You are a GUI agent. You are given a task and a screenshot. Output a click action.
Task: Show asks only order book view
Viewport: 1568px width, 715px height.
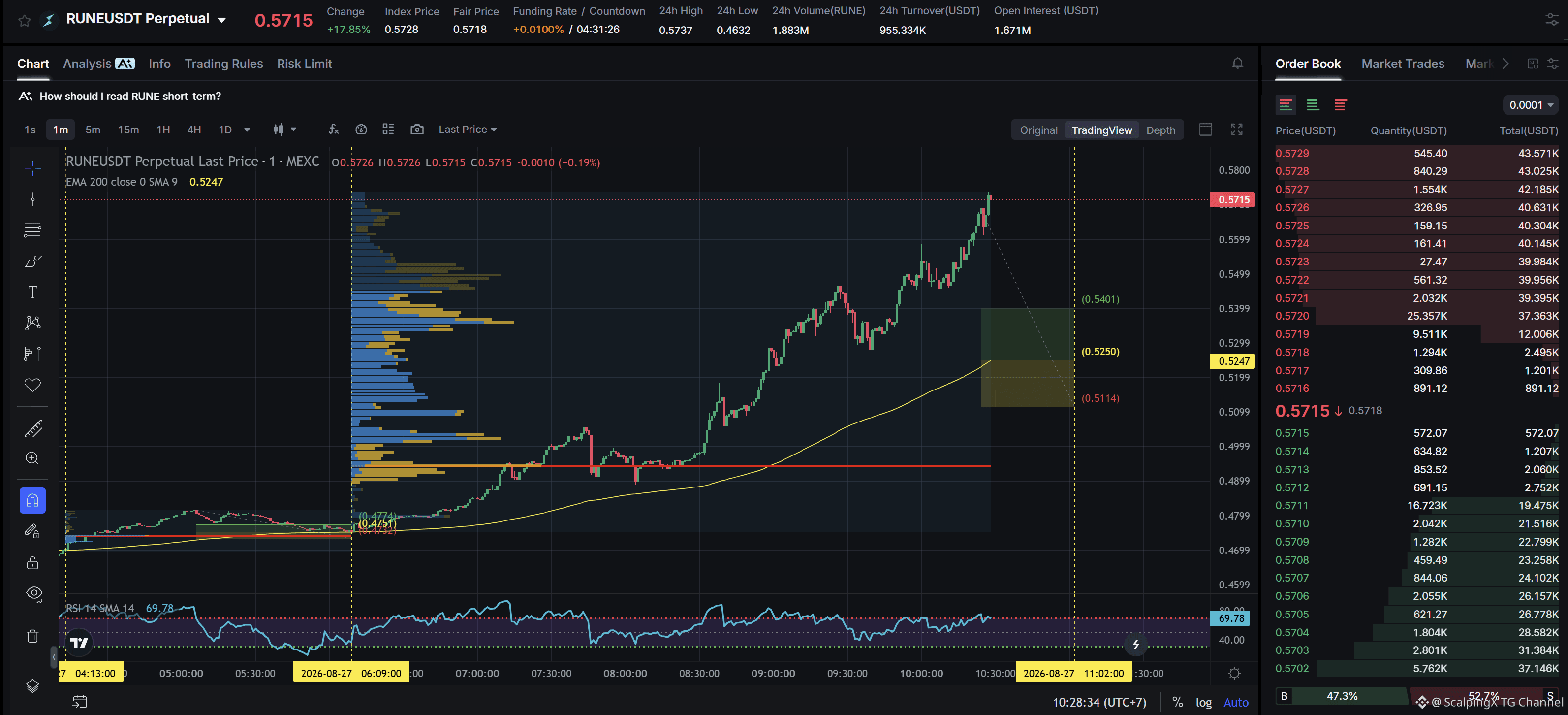(x=1340, y=105)
